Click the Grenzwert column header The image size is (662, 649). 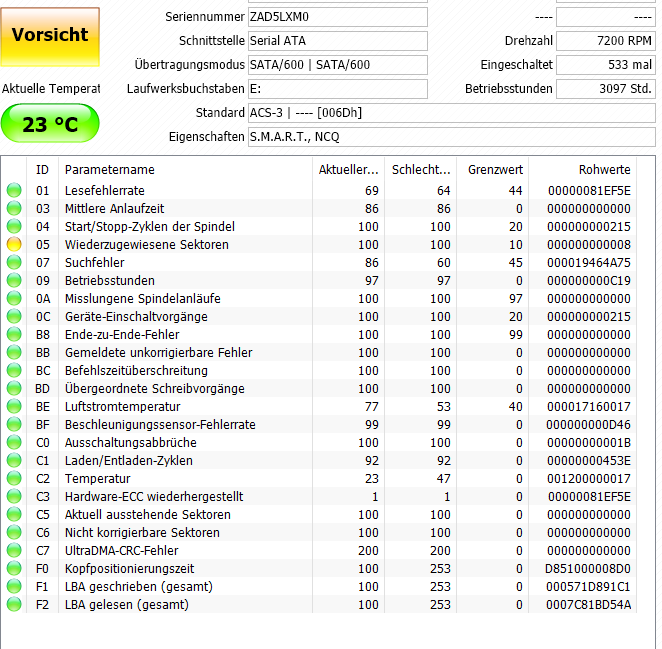493,170
